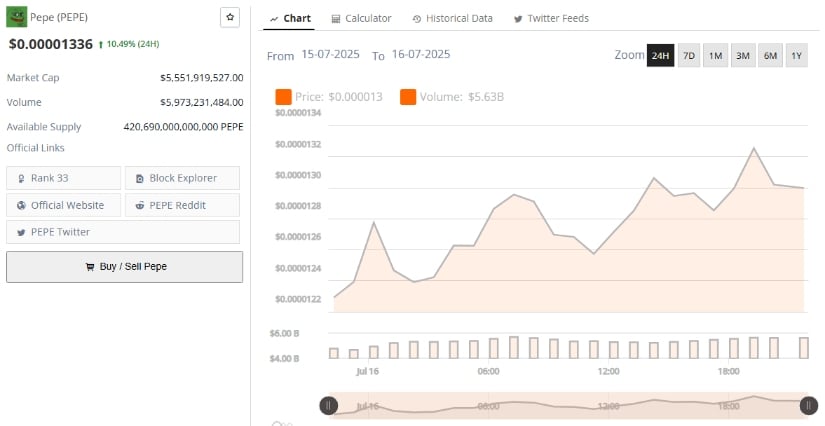Click the Jul 16 axis label
Viewport: 825px width, 426px height.
[367, 371]
